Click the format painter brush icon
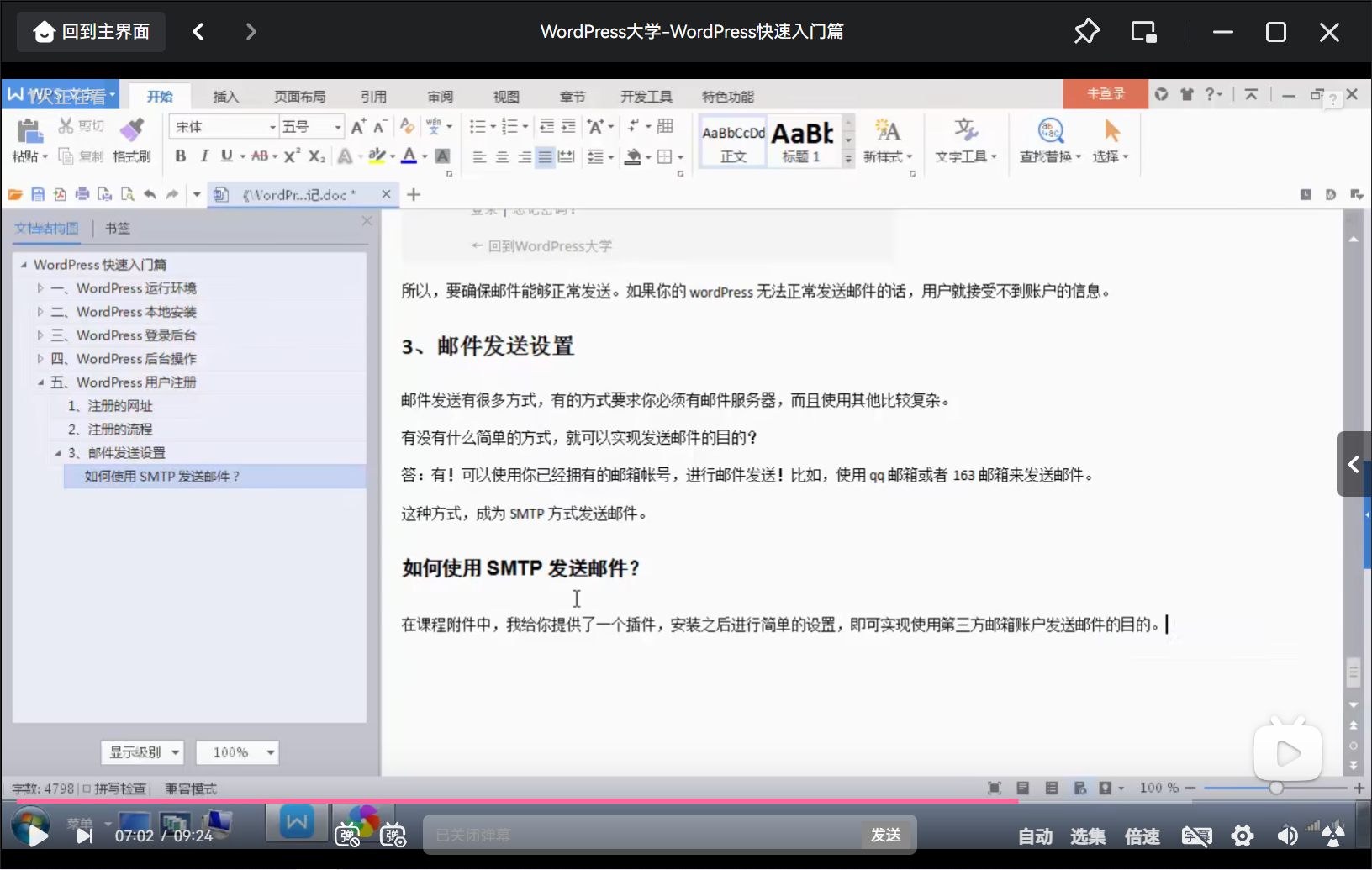Screen dimensions: 1372x870 coord(131,130)
